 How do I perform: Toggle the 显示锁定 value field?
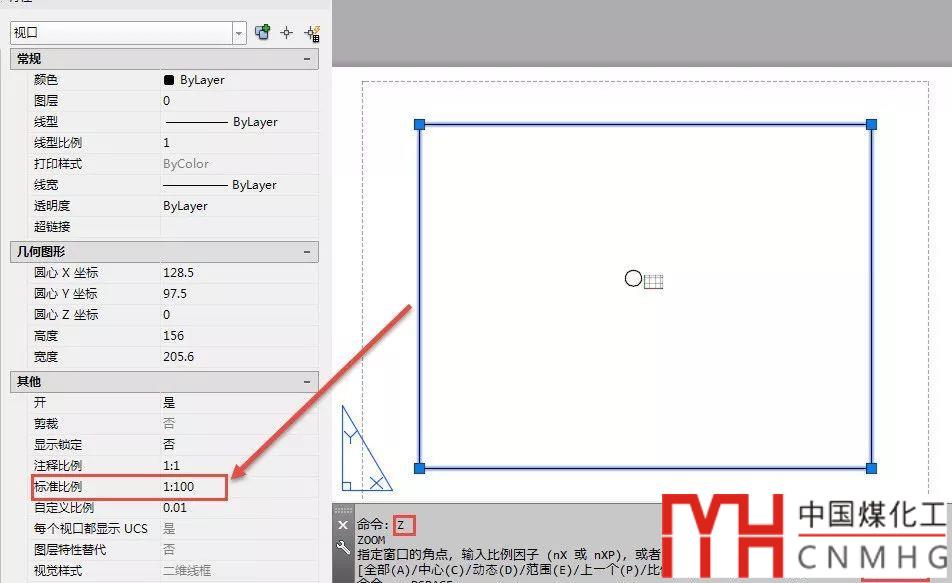click(x=238, y=445)
